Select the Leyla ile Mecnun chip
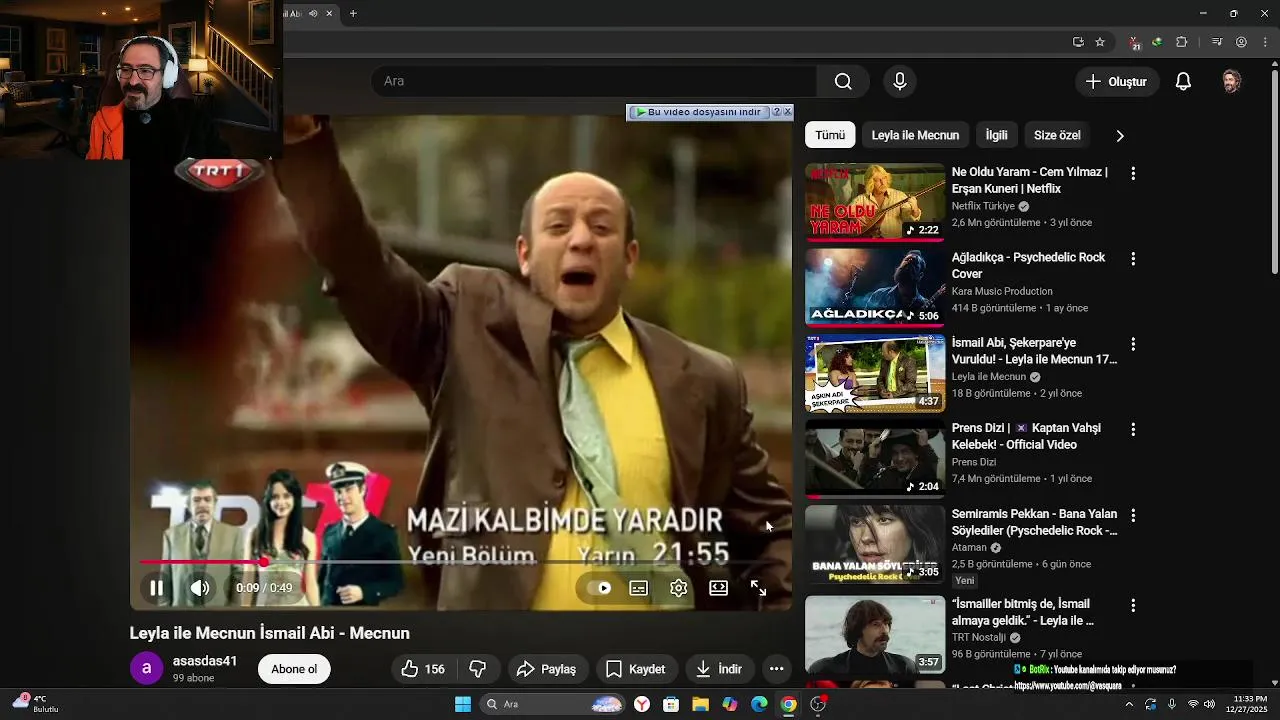 coord(915,135)
